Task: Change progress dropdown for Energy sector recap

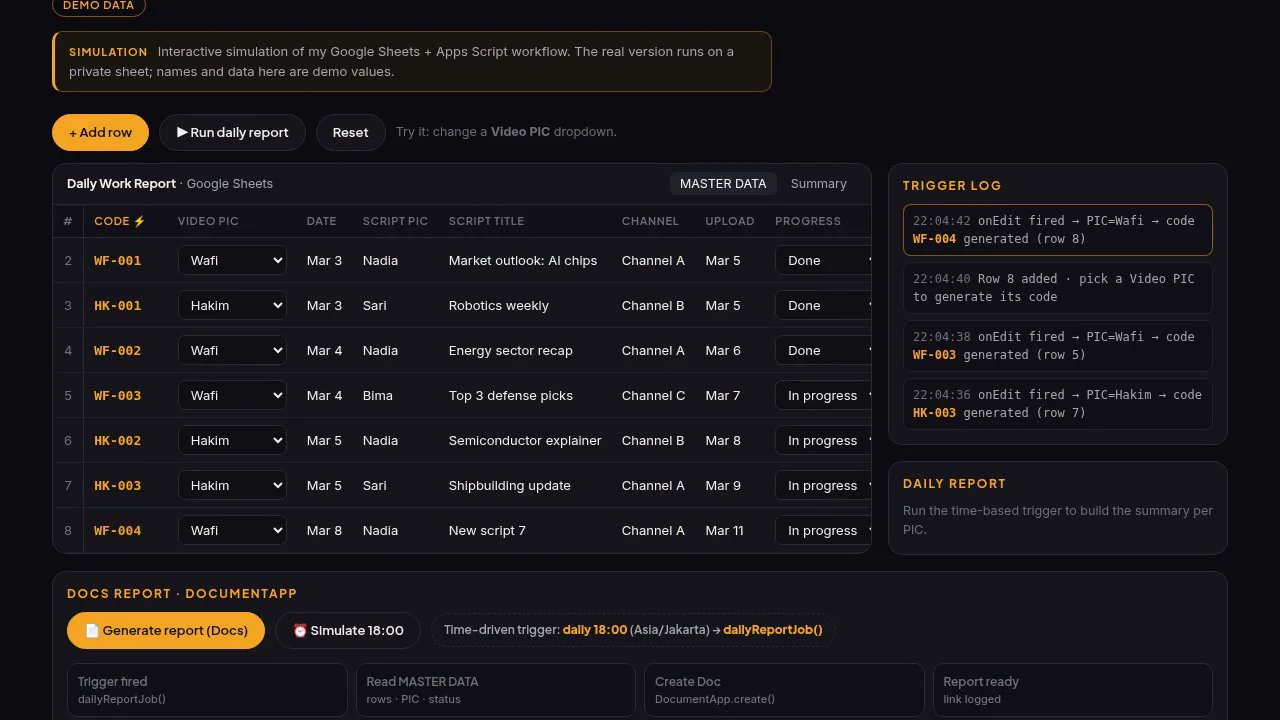Action: pyautogui.click(x=823, y=350)
